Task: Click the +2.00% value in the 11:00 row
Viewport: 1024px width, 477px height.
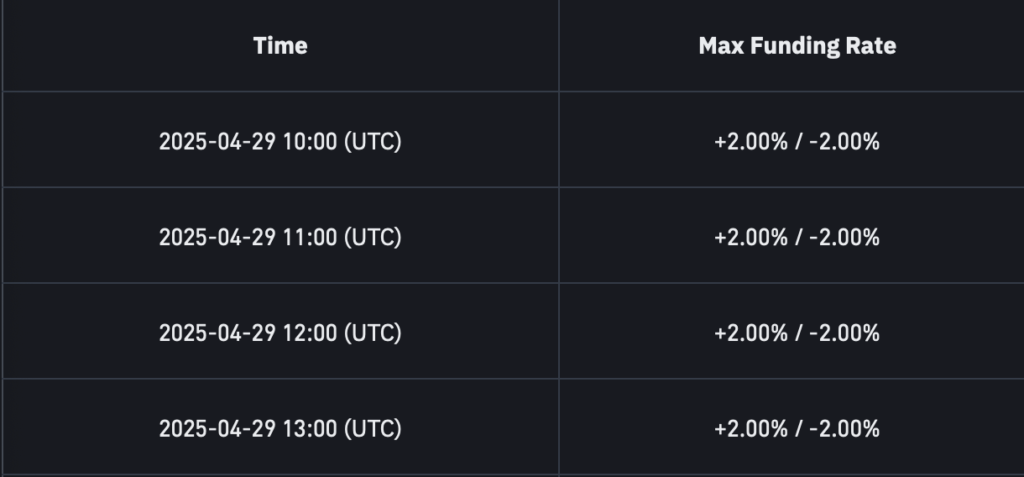Action: click(751, 237)
